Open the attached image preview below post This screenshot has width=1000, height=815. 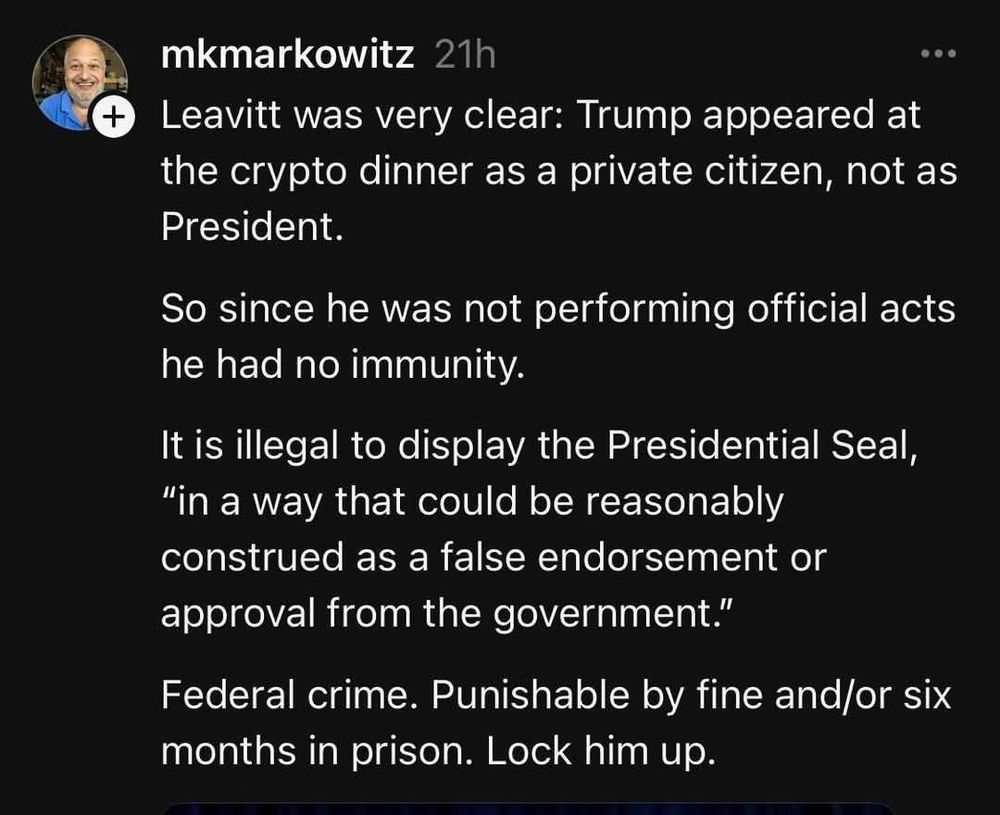coord(526,809)
